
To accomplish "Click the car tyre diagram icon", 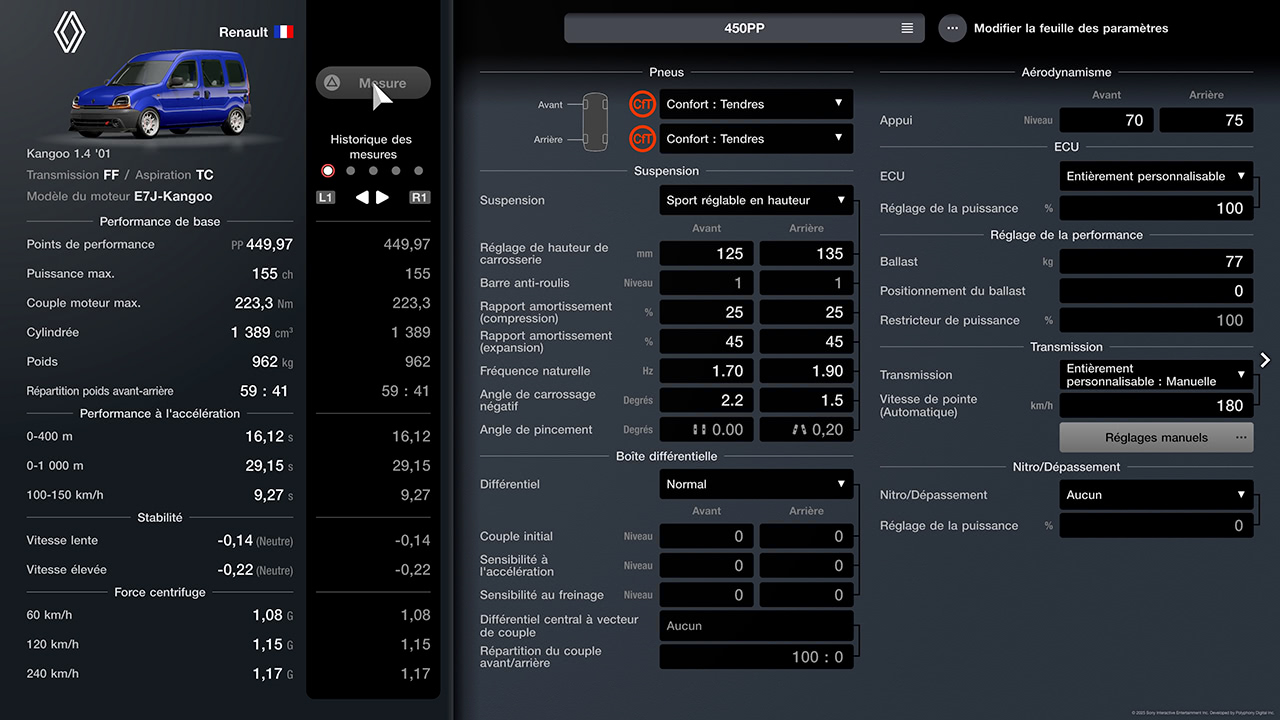I will 594,121.
